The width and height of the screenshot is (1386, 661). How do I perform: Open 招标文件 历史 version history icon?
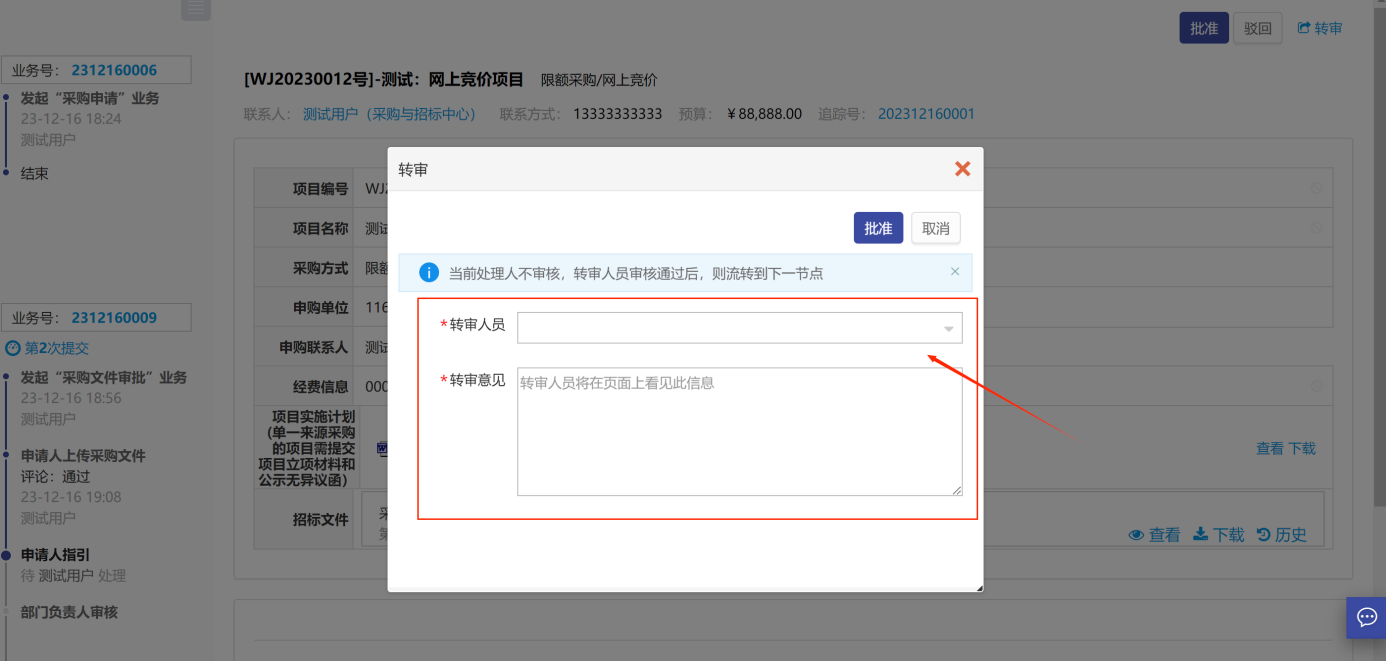click(1264, 535)
